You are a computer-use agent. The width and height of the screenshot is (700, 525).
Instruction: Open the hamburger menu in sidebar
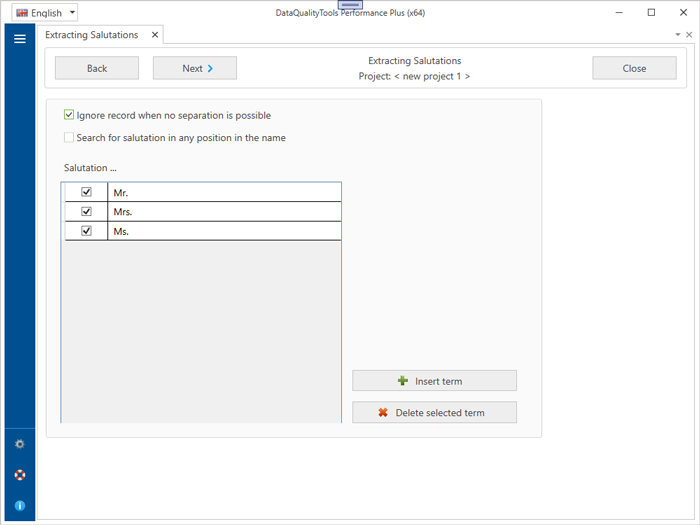click(x=19, y=39)
